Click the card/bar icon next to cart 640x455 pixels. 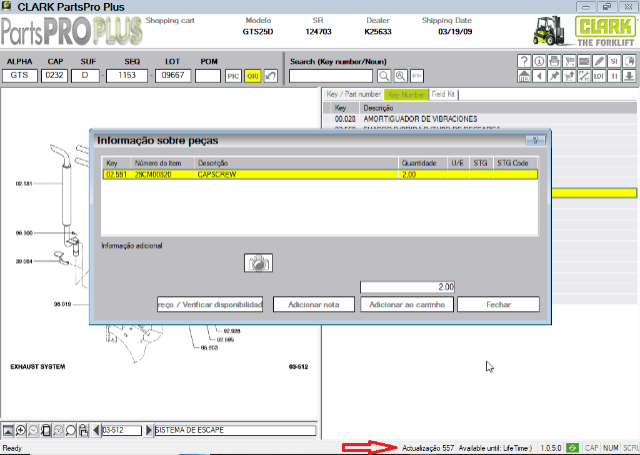tap(584, 61)
